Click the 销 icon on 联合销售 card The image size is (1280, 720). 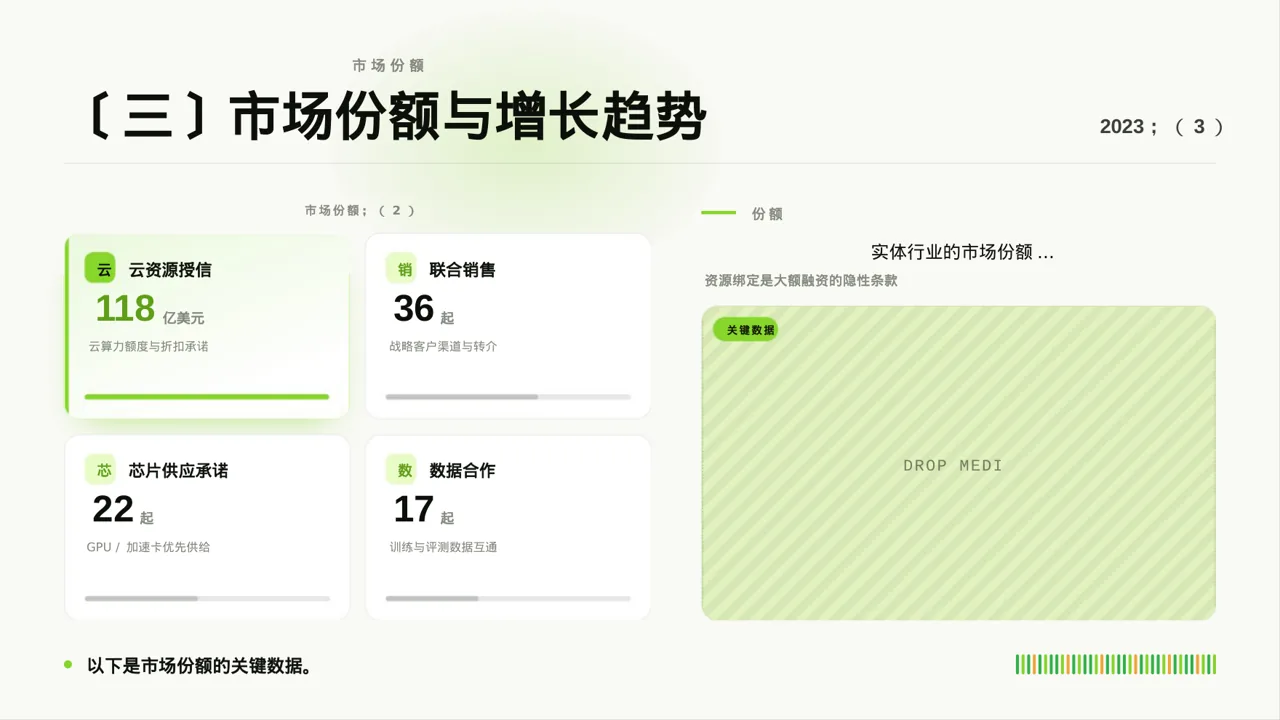coord(402,269)
